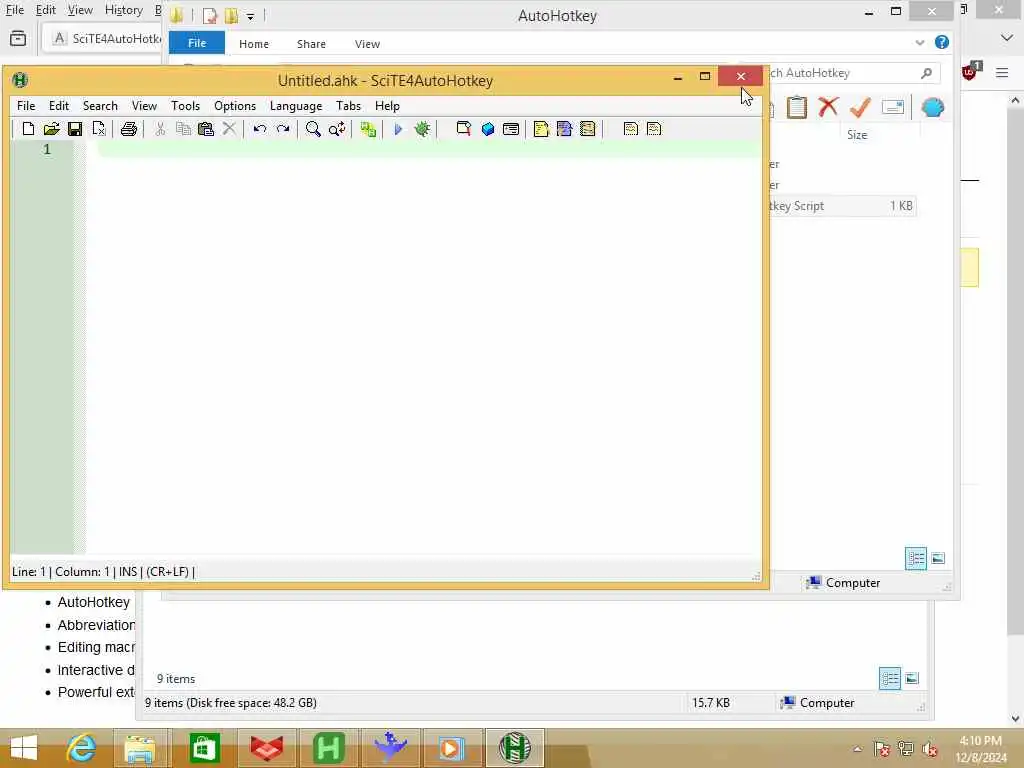Click the window frame toolbar icon
Viewport: 1024px width, 768px height.
click(511, 129)
